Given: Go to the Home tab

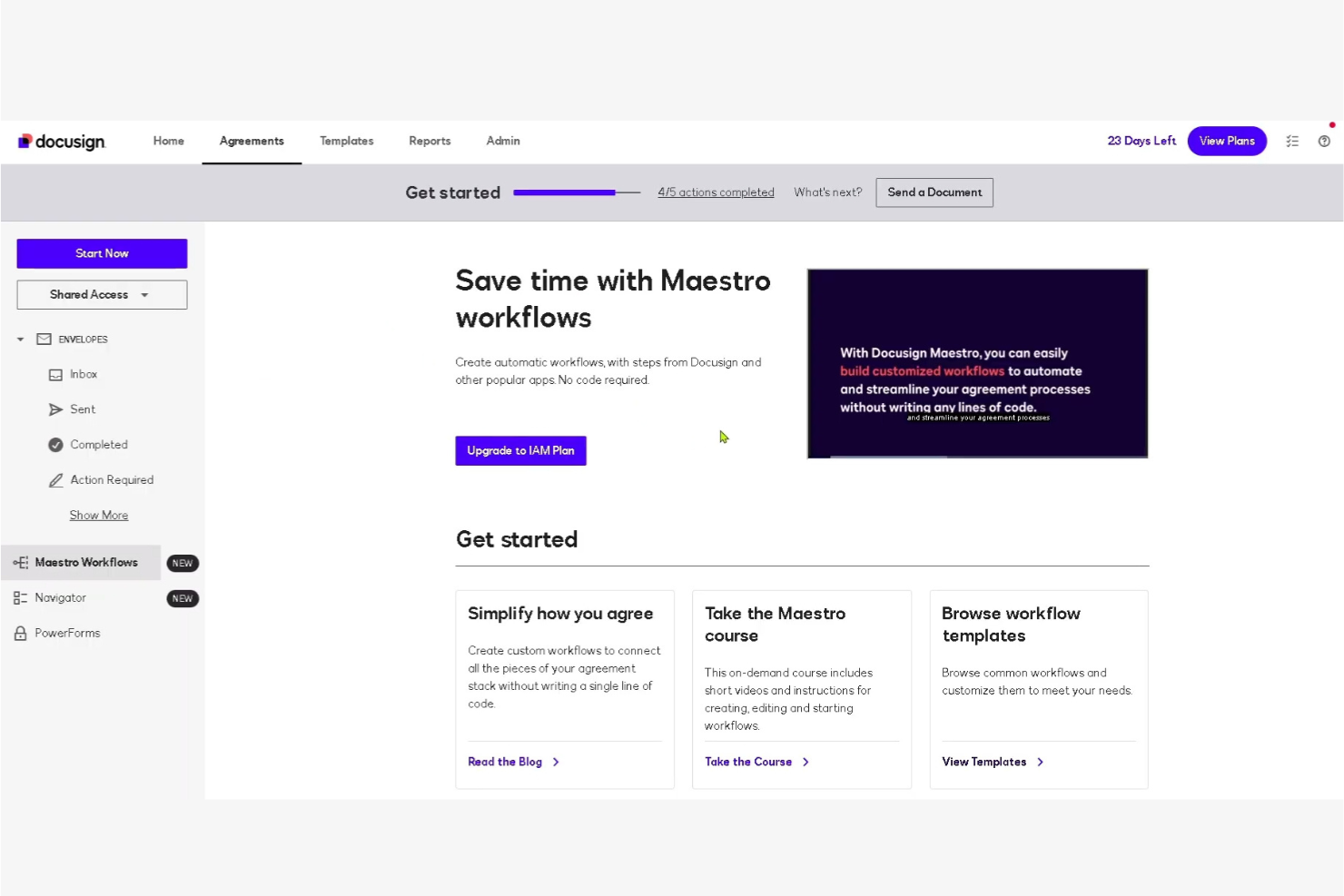Looking at the screenshot, I should click(169, 142).
